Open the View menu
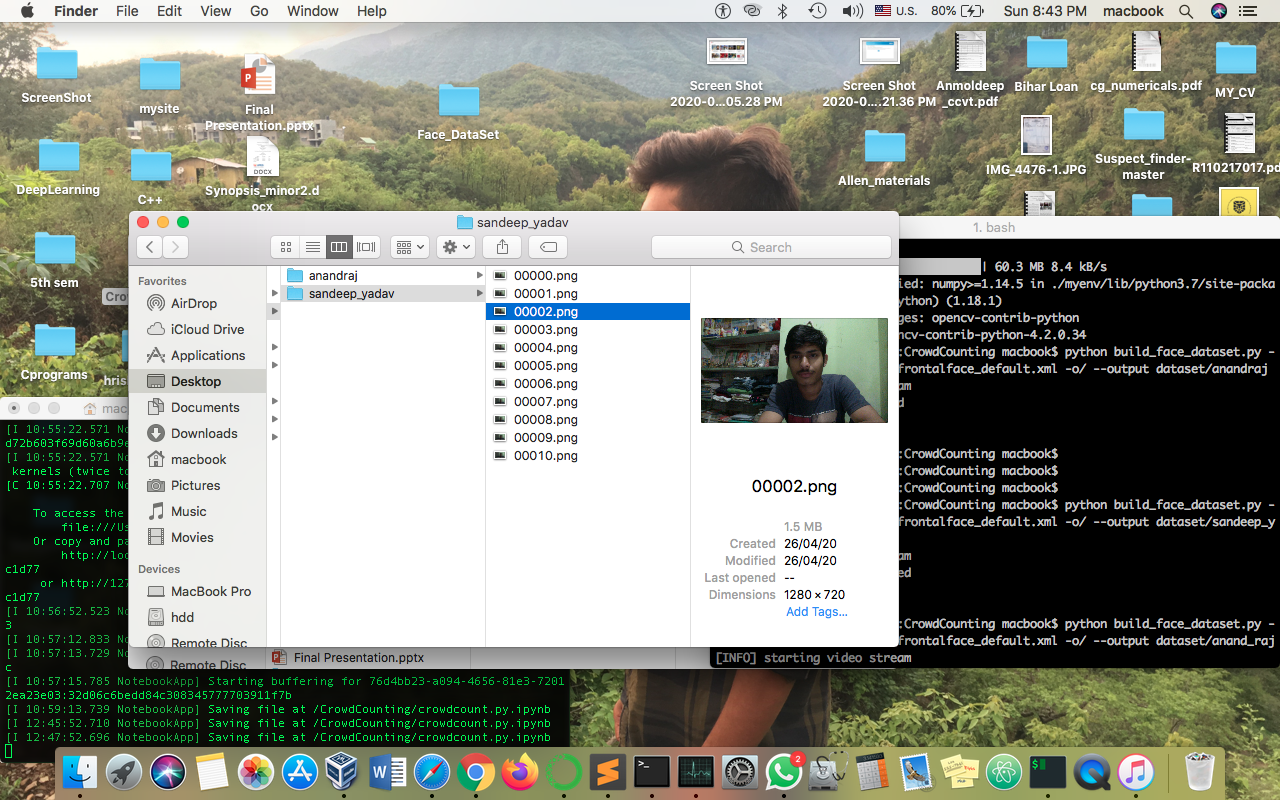The image size is (1280, 800). point(216,11)
